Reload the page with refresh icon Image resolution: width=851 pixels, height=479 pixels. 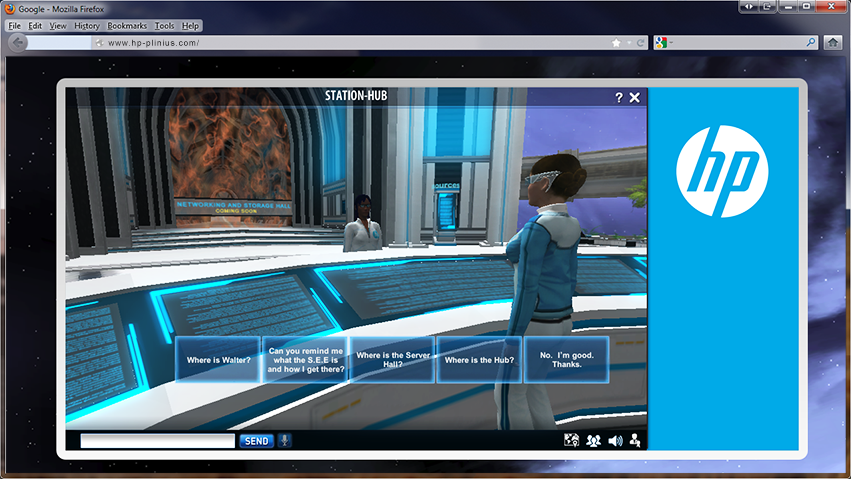click(640, 42)
